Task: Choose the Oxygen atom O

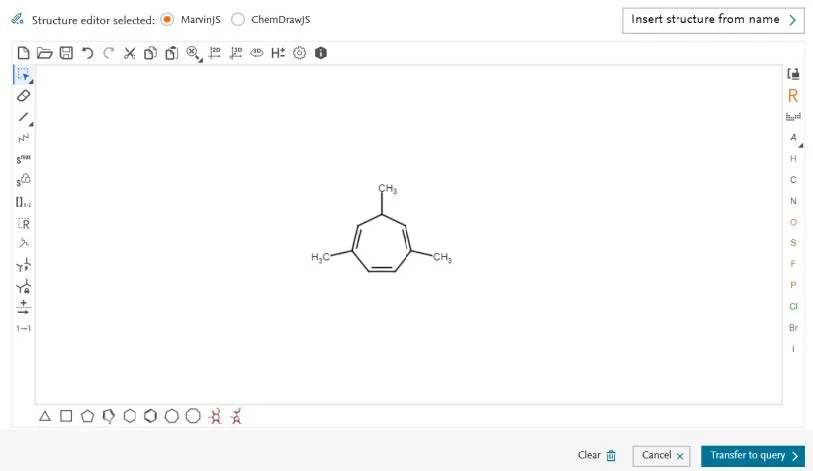Action: [x=793, y=223]
